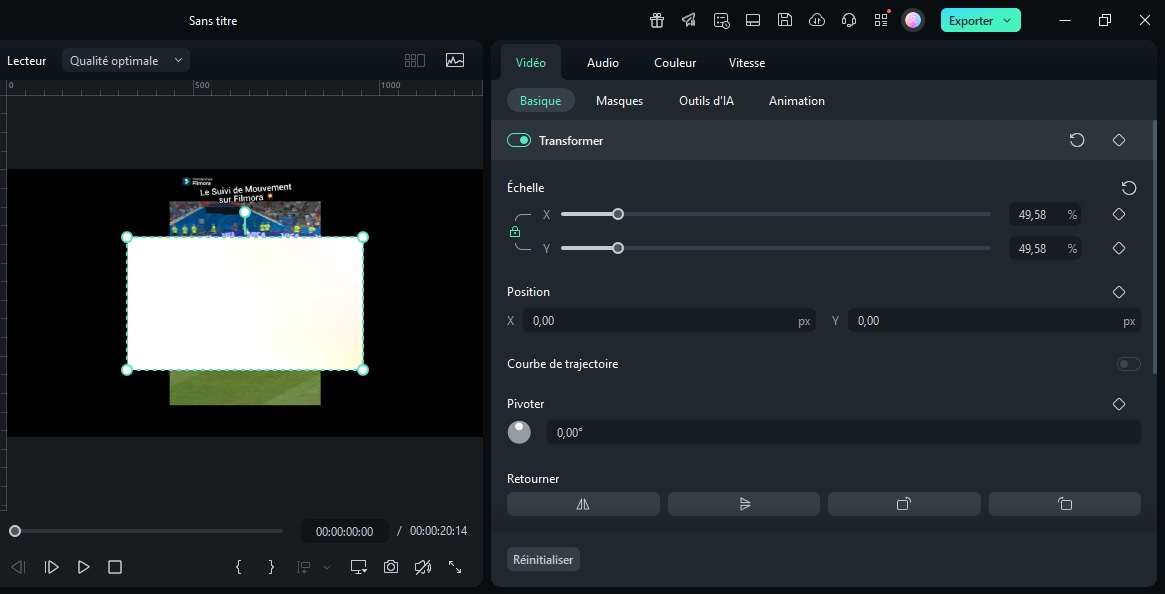Screen dimensions: 1165x594
Task: Reset the Transformer section with its circular arrow
Action: 1077,140
